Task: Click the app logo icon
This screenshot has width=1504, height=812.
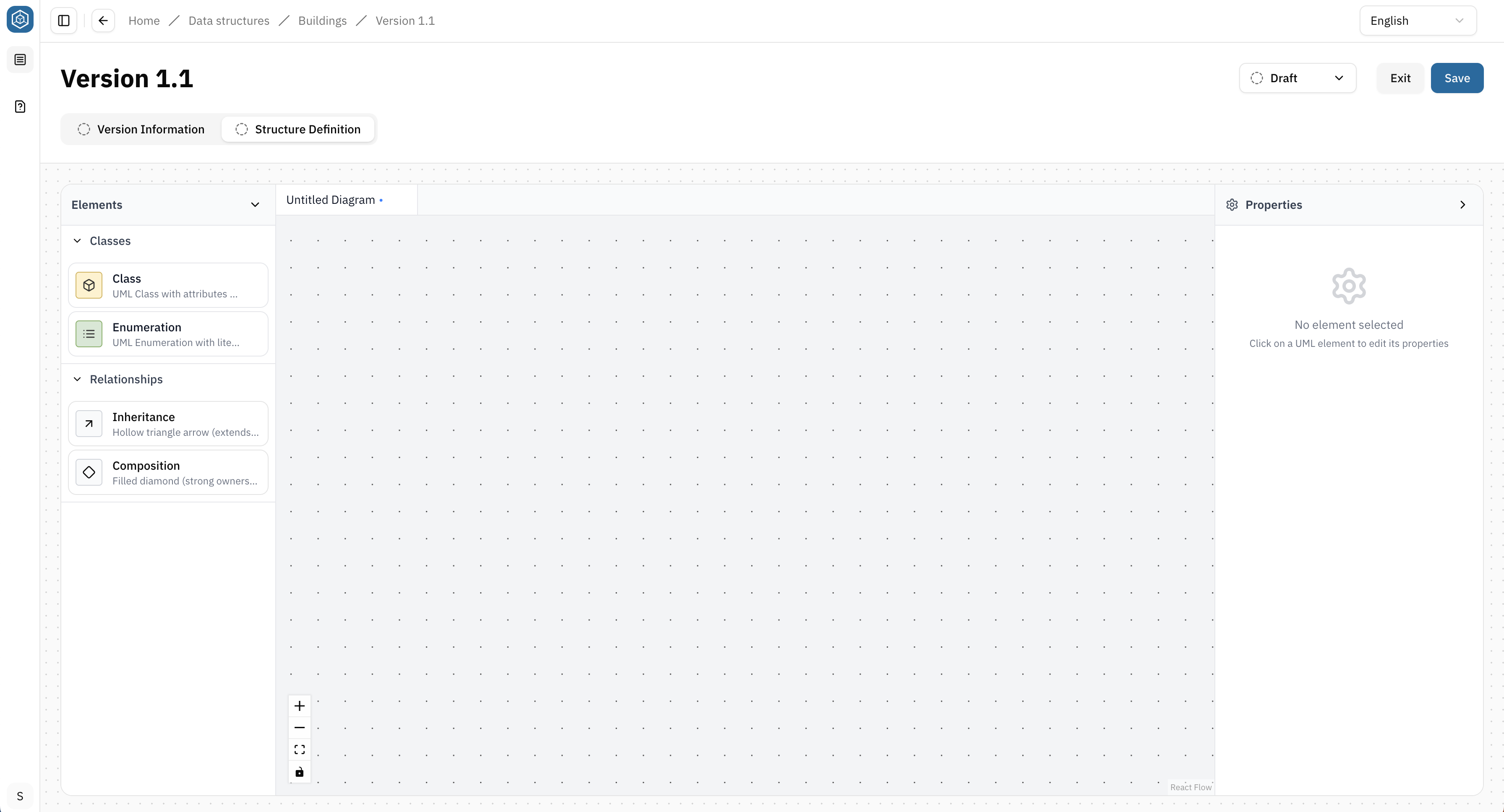Action: point(20,19)
